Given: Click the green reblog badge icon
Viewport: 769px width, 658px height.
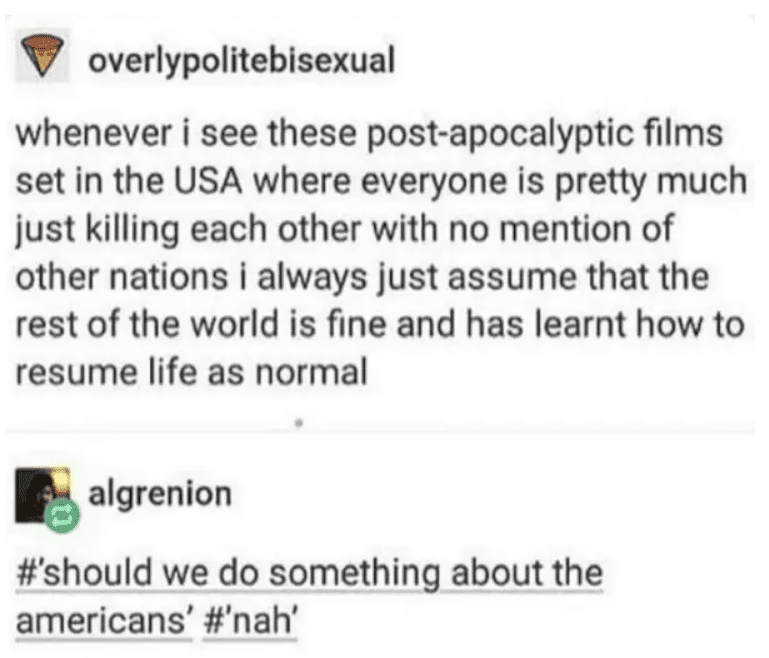Looking at the screenshot, I should tap(62, 516).
